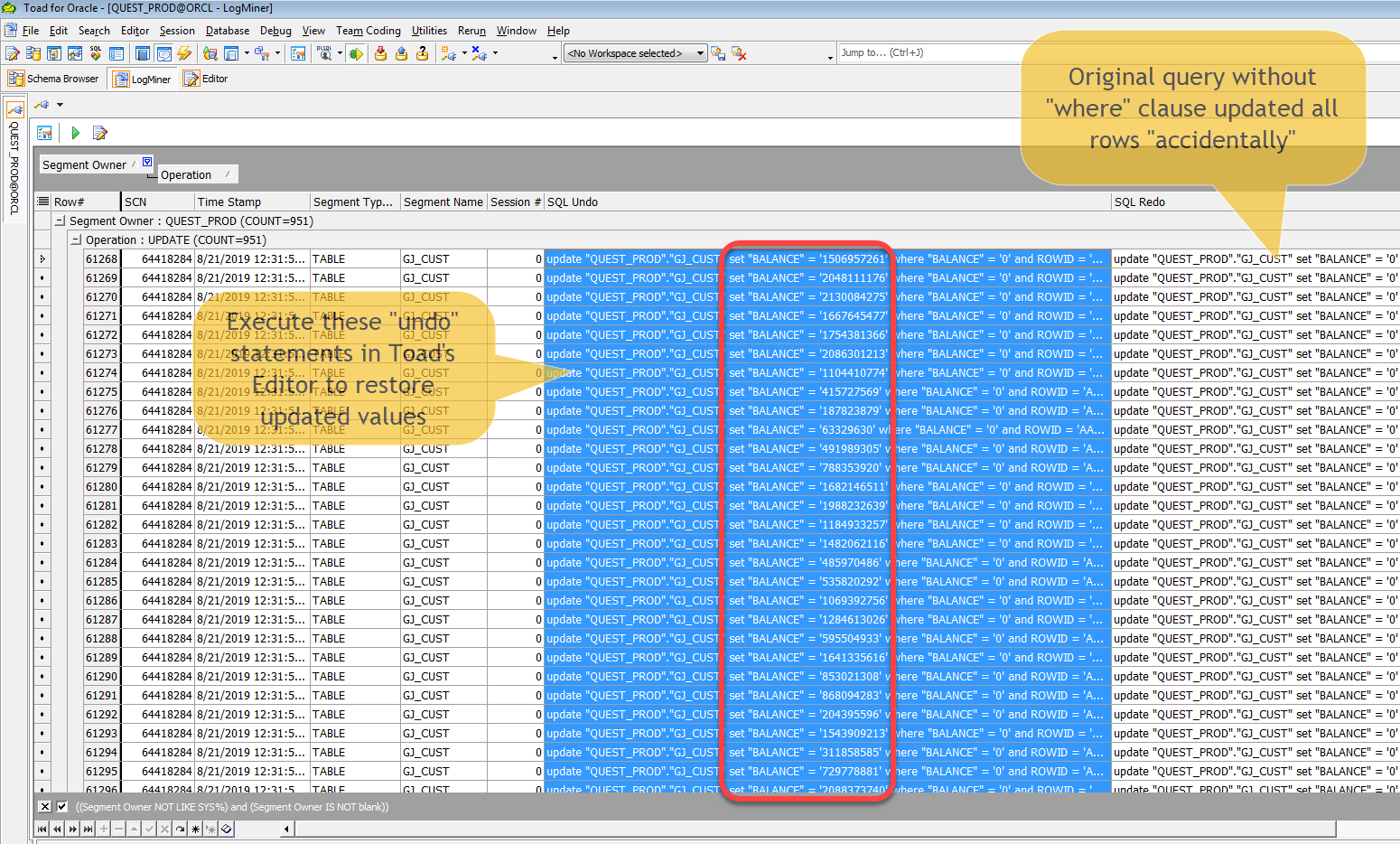Open new connection dropdown arrow
The width and height of the screenshot is (1400, 844).
tap(463, 54)
